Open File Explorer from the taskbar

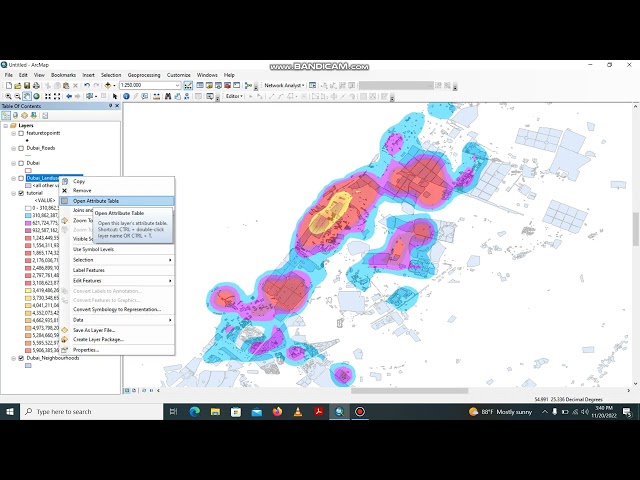[215, 412]
